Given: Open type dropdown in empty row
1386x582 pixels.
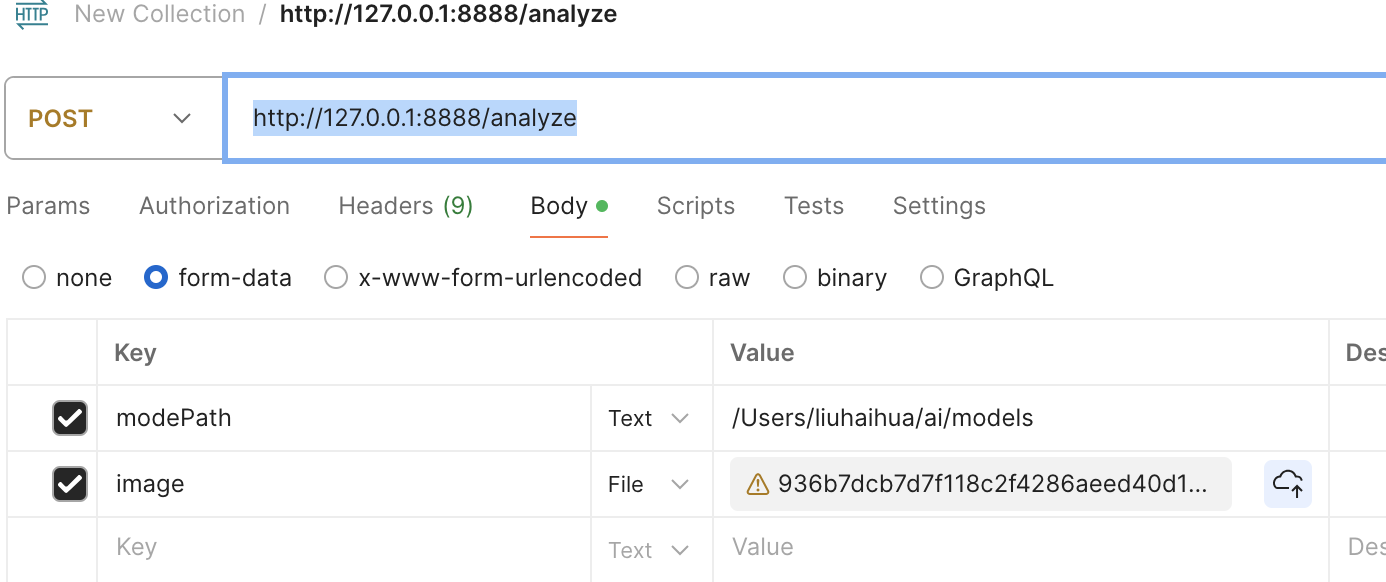Looking at the screenshot, I should (x=649, y=550).
